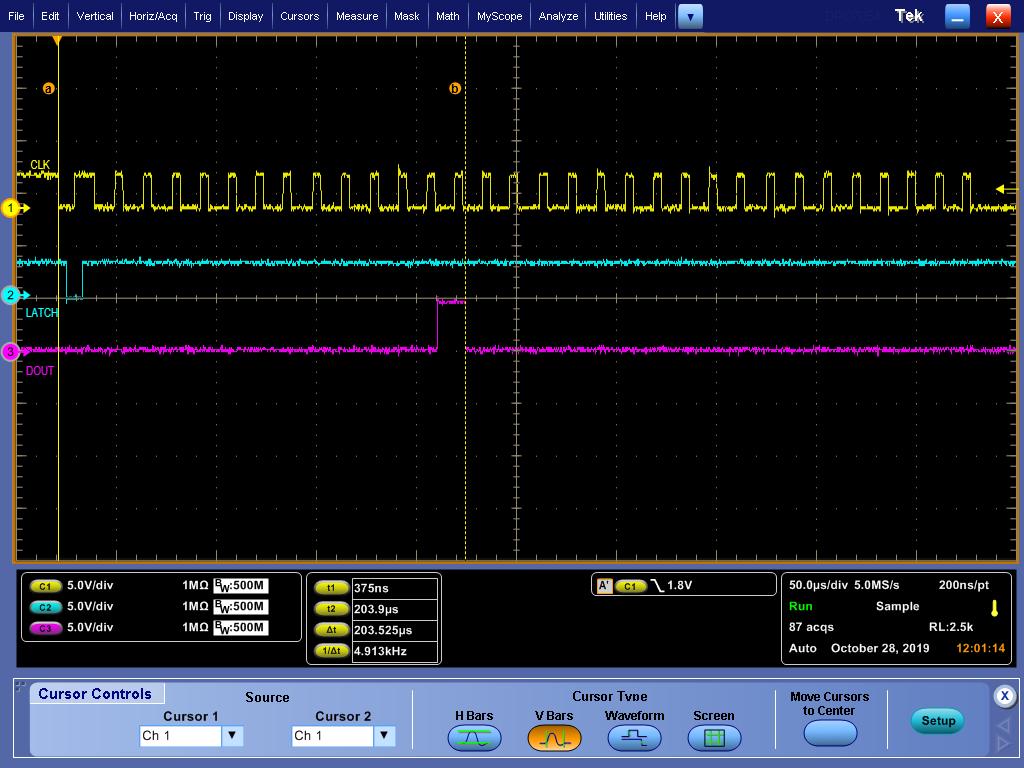Screen dimensions: 1024x768
Task: Click the trigger level arrow on right edge
Action: pos(1002,189)
